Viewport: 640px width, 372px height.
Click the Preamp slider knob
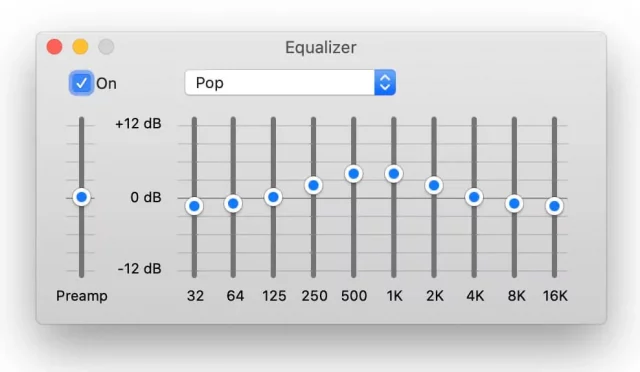[x=82, y=197]
